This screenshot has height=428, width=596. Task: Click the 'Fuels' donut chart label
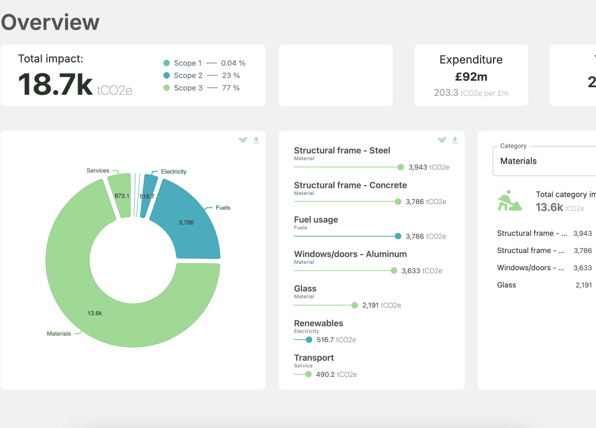tap(223, 208)
